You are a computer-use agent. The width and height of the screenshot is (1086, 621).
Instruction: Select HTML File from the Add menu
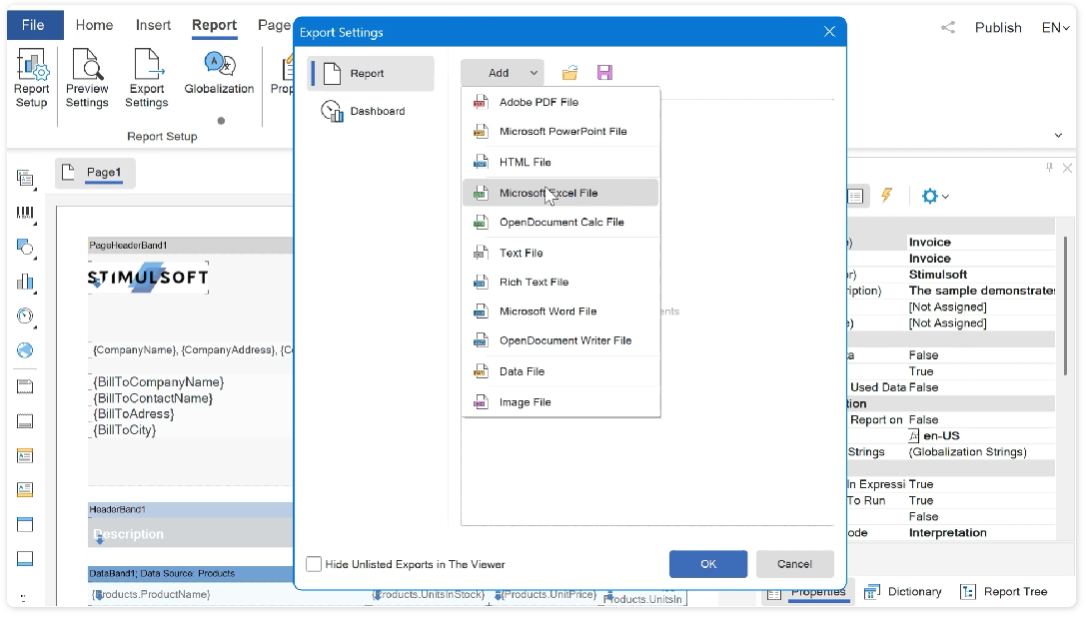[x=560, y=162]
